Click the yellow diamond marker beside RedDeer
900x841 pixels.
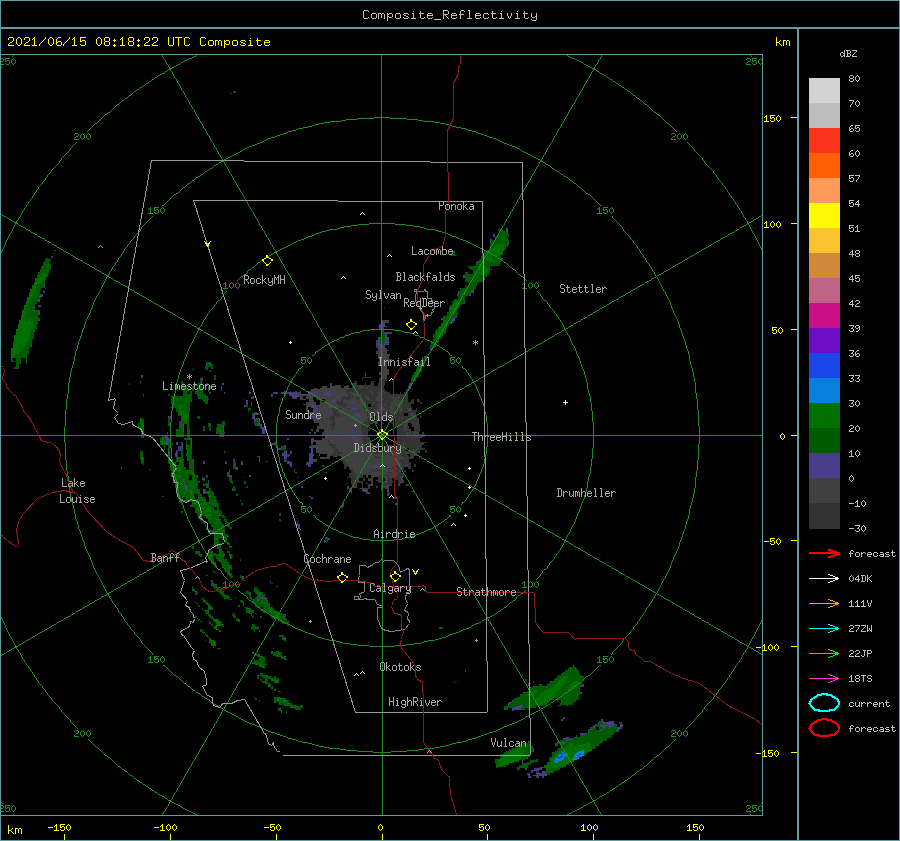point(411,325)
